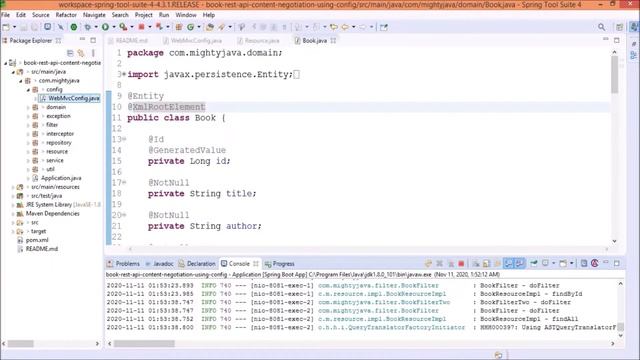Toggle Show Console When Standard Error Changes

pos(519,263)
